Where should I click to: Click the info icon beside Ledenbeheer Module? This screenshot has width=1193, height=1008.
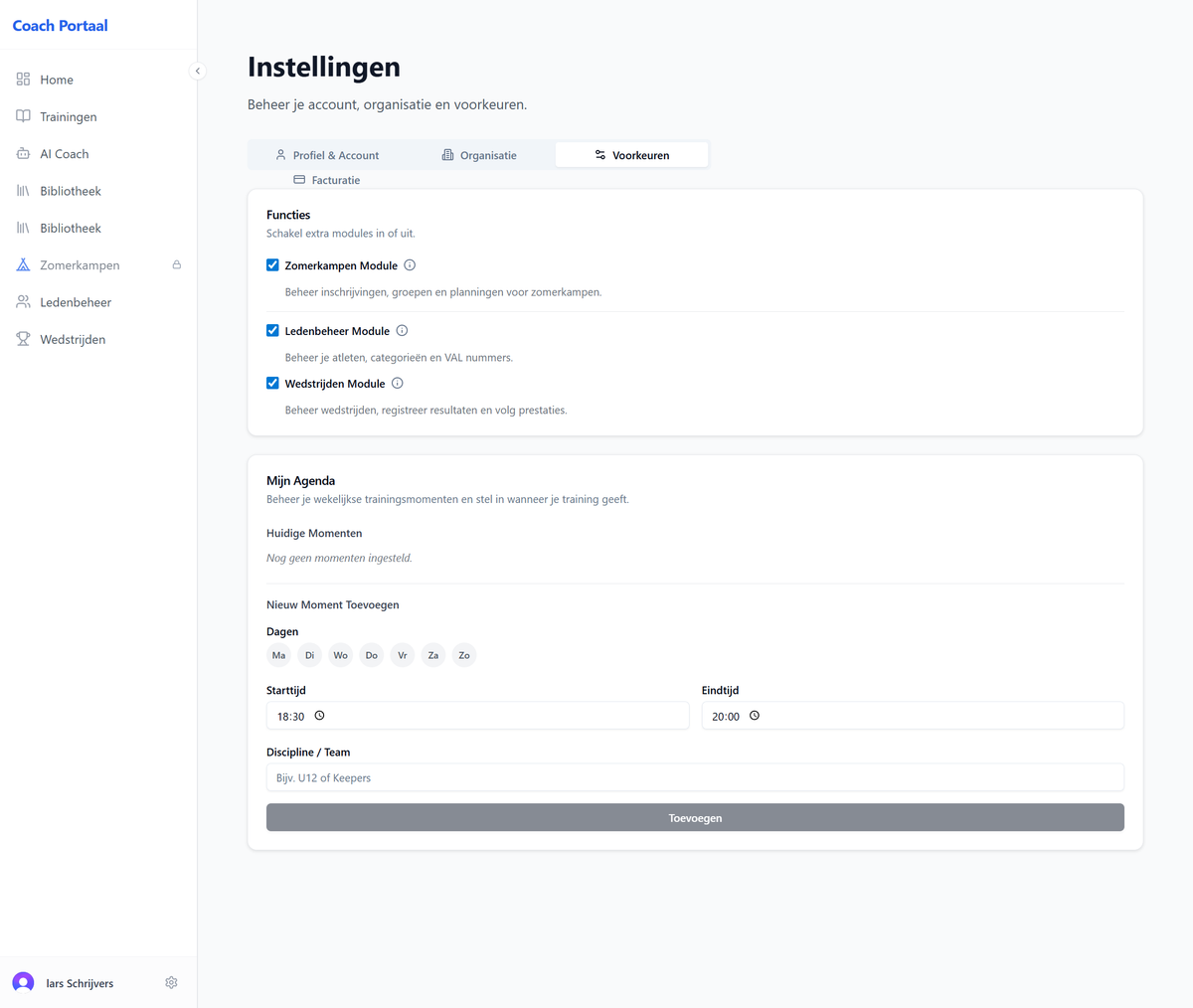click(x=402, y=331)
